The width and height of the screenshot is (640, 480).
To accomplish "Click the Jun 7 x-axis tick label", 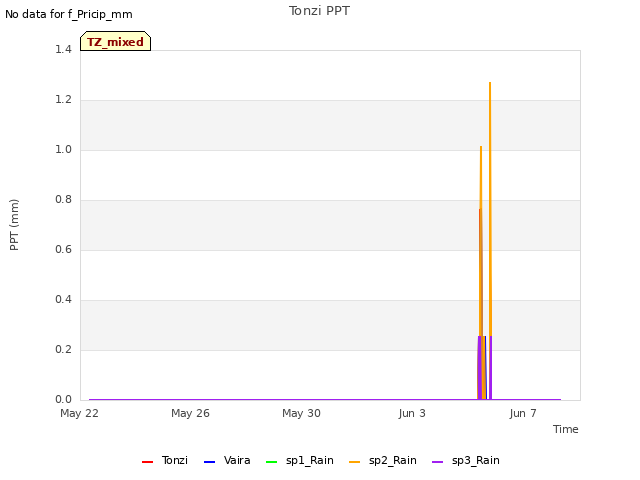I will pyautogui.click(x=523, y=413).
